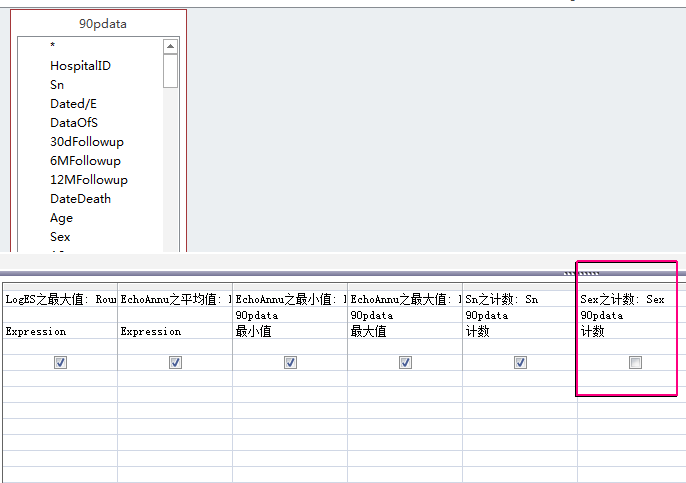This screenshot has height=483, width=686.
Task: Click table cell 90pdata under Sn之计数
Action: 520,315
